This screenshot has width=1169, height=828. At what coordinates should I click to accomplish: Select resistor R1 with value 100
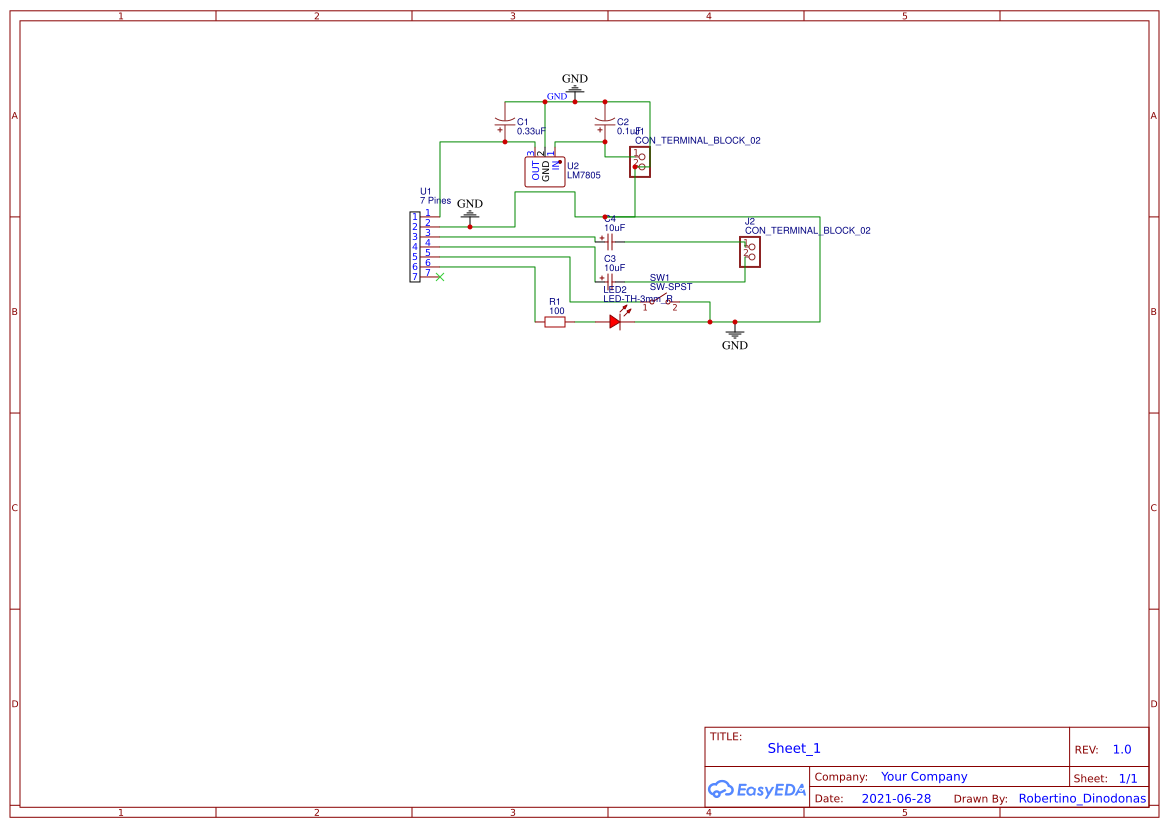[556, 320]
